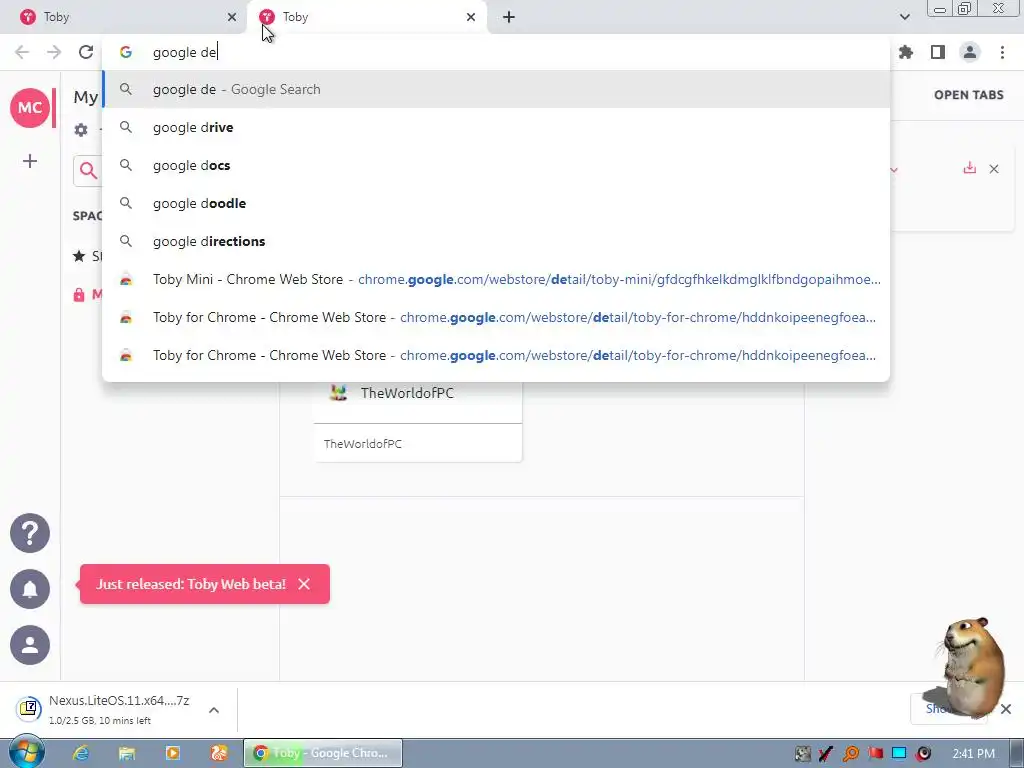Close the open tabs window card
This screenshot has height=768, width=1024.
(x=994, y=169)
